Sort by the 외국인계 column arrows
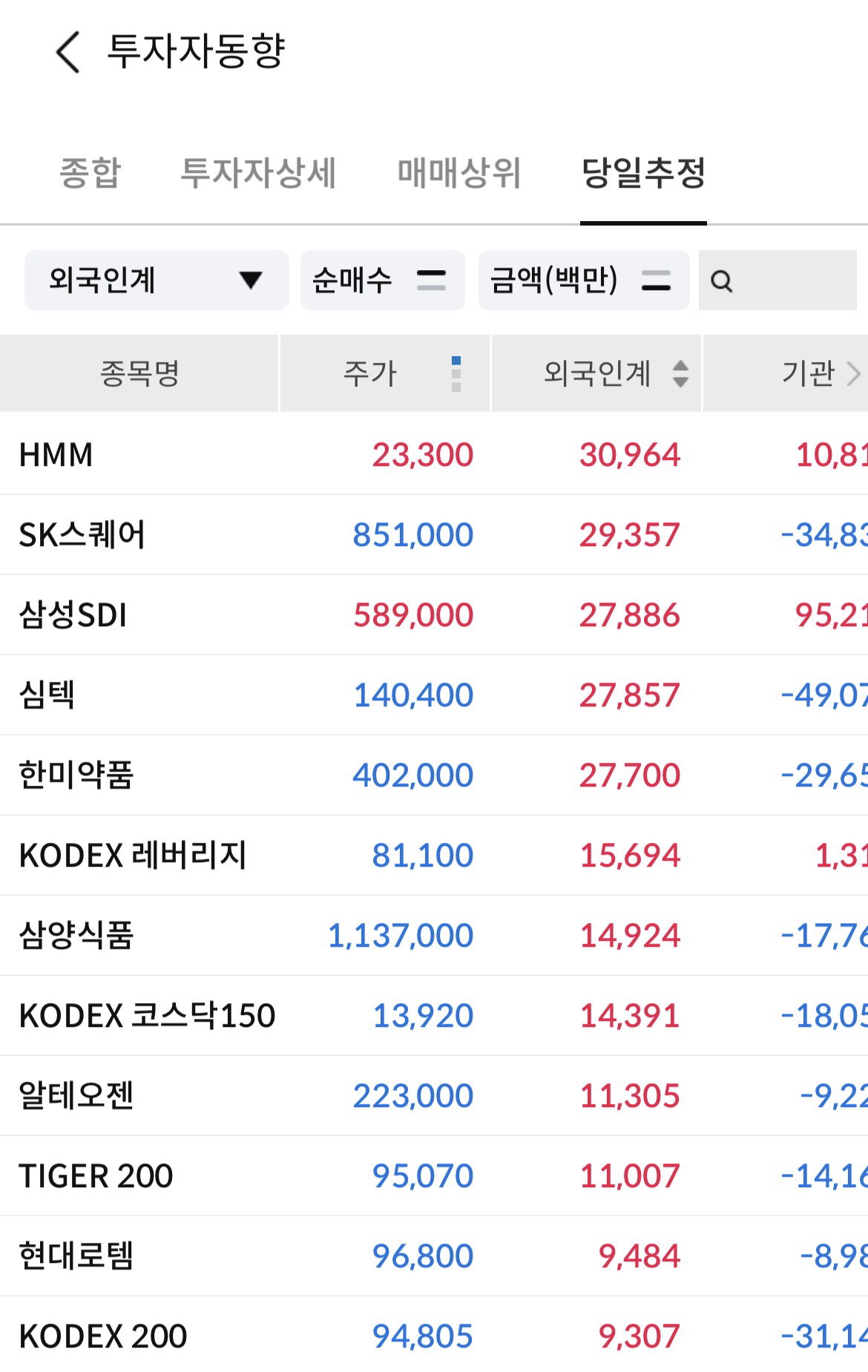The height and width of the screenshot is (1372, 868). tap(680, 373)
